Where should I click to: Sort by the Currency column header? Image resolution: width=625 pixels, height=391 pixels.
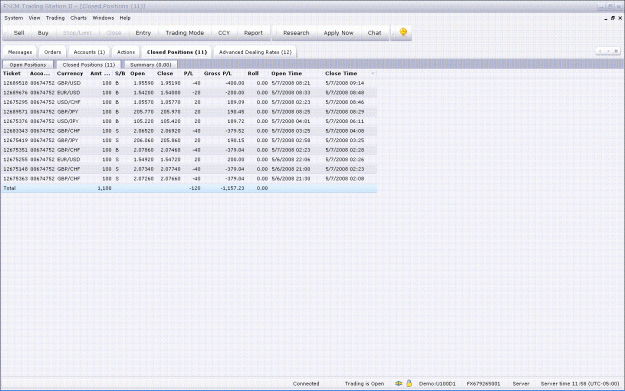70,73
